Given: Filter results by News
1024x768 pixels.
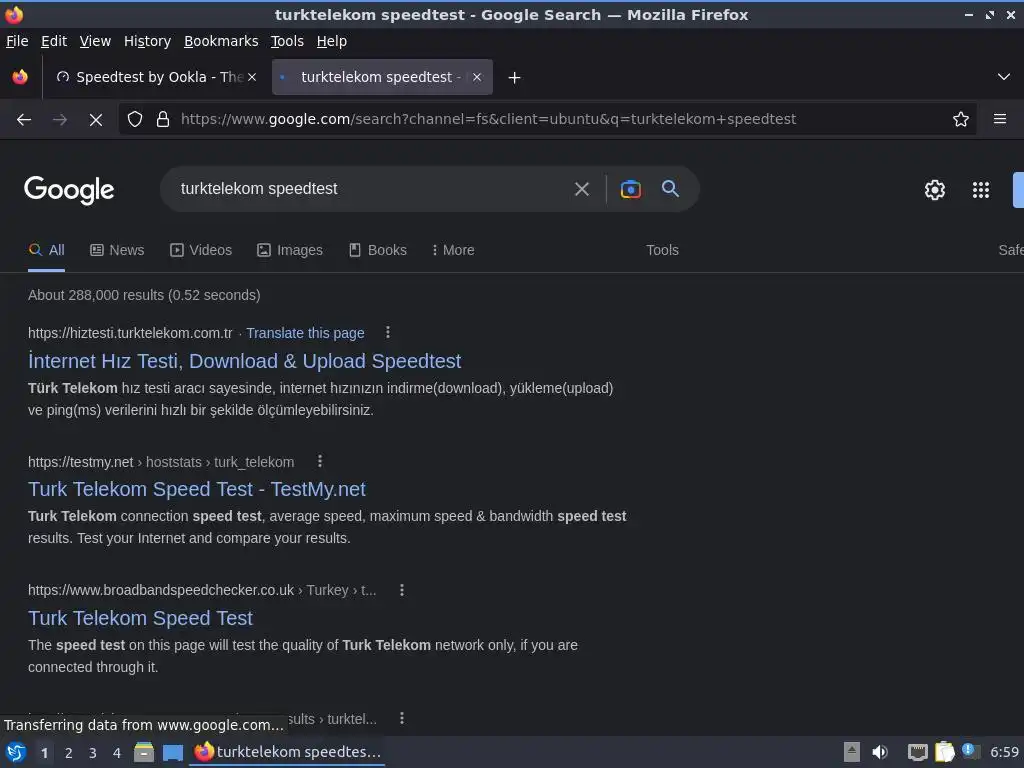Looking at the screenshot, I should [x=118, y=250].
